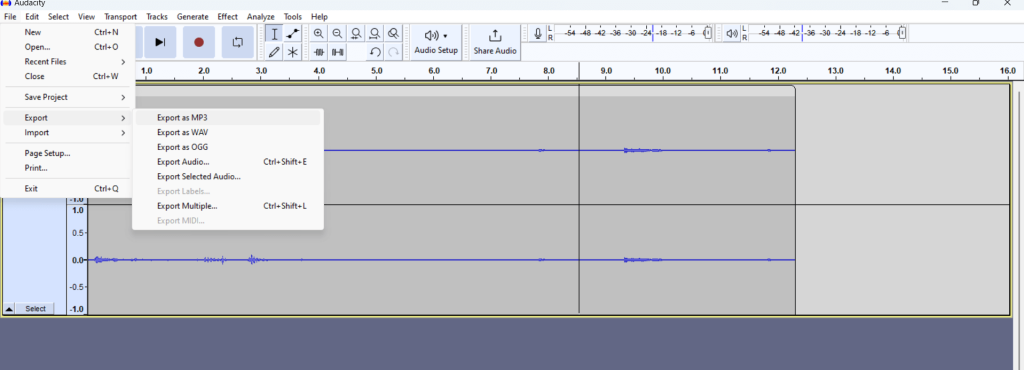Open the Tools menu
1024x370 pixels.
293,16
